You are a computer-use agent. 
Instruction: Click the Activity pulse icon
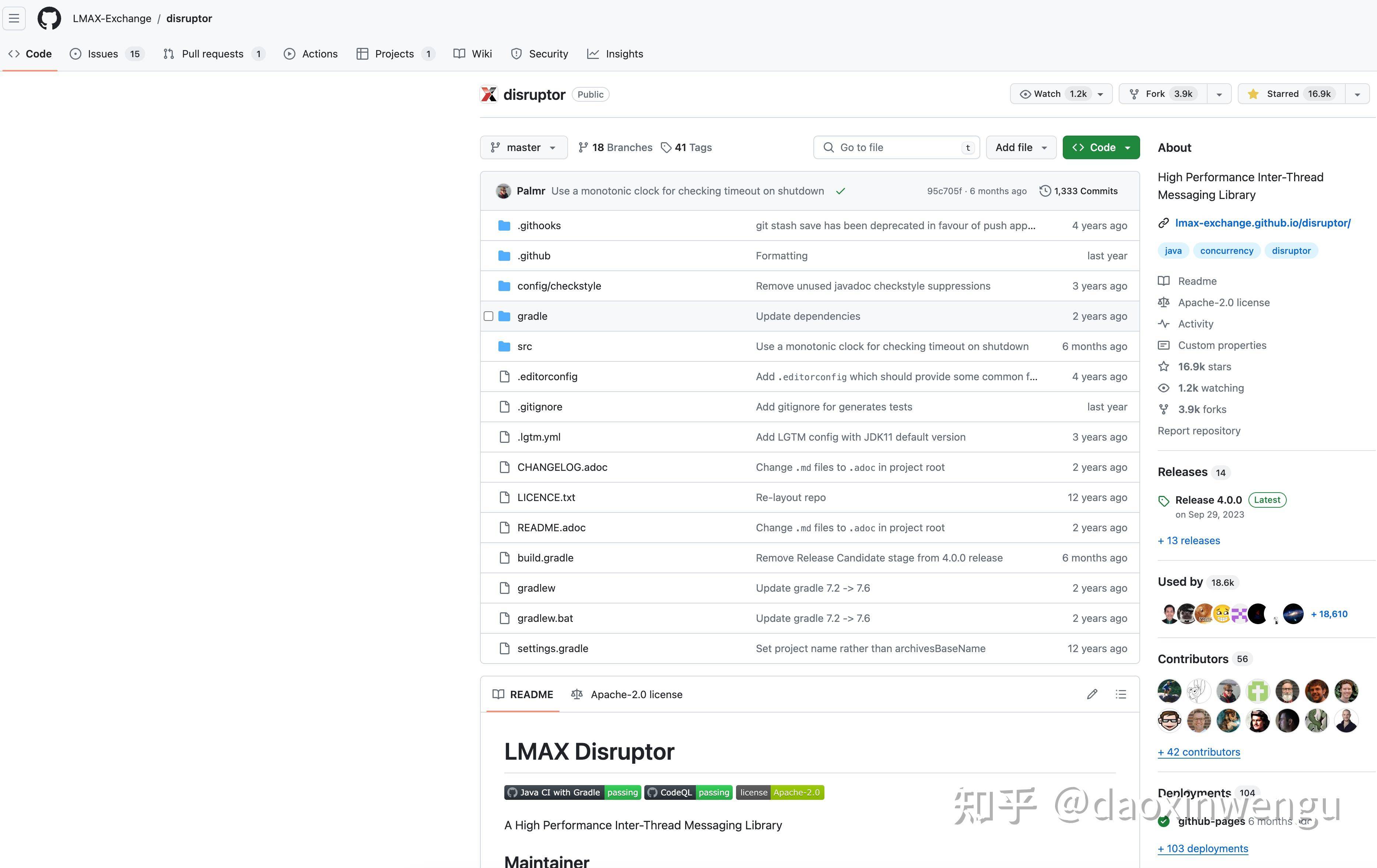pyautogui.click(x=1163, y=323)
